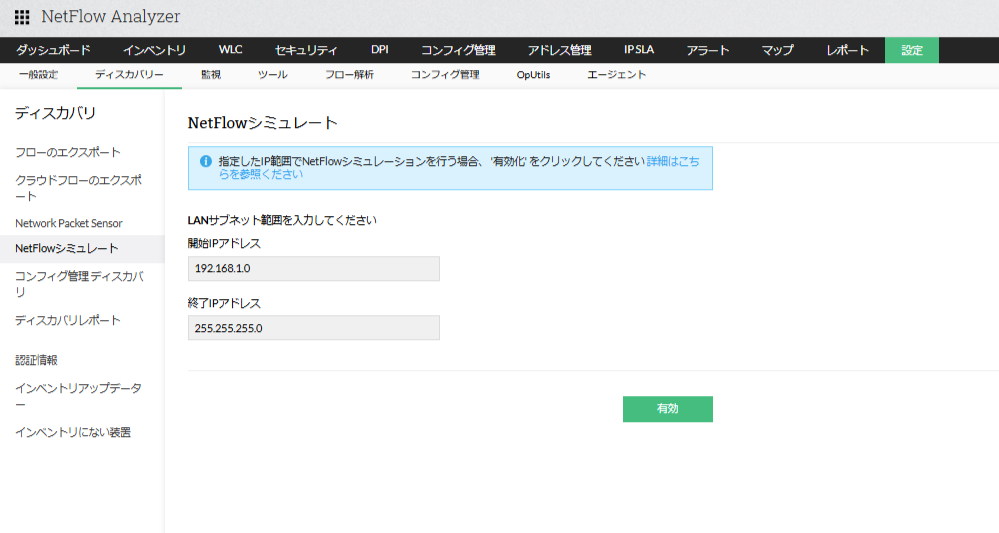Click the 終了IPアドレス input field

point(314,328)
